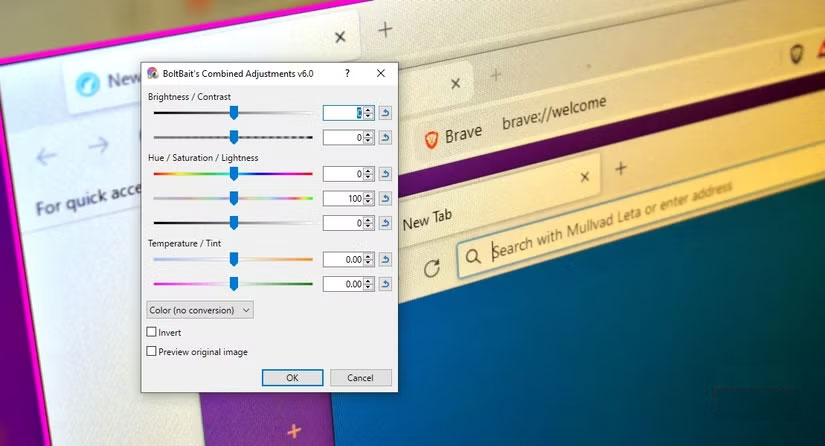Image resolution: width=825 pixels, height=446 pixels.
Task: Click the X closing the Brave tab
Action: point(456,83)
